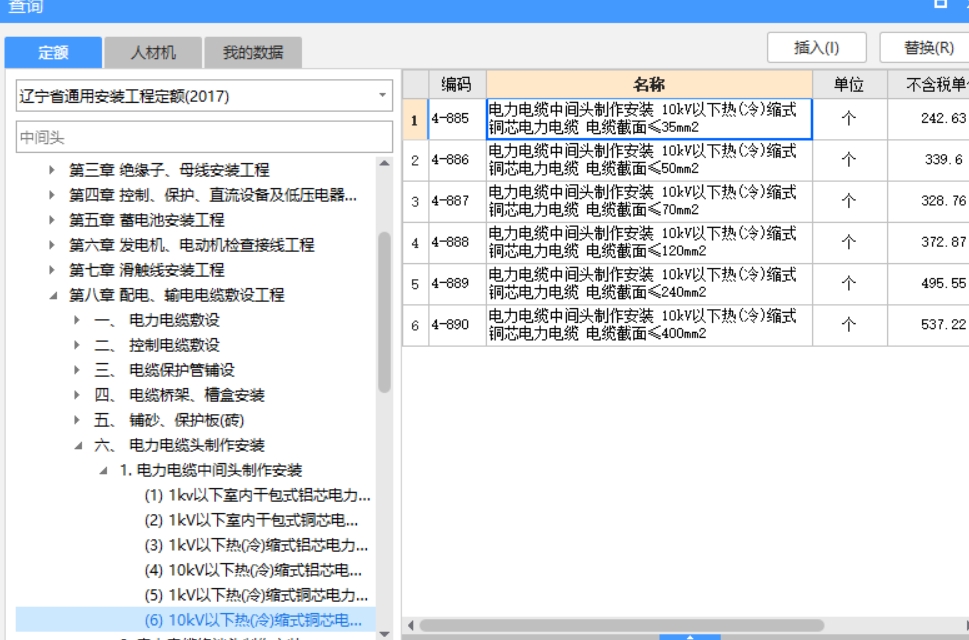Select (3) 1kV以下热(冷)缩式铝芯电力 item

click(256, 545)
